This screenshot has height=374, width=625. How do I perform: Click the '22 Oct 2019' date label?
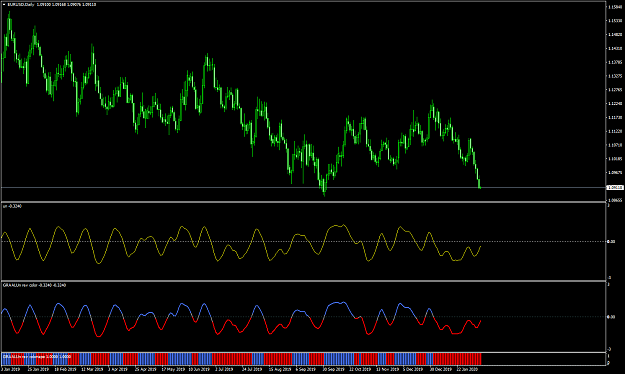tap(360, 369)
